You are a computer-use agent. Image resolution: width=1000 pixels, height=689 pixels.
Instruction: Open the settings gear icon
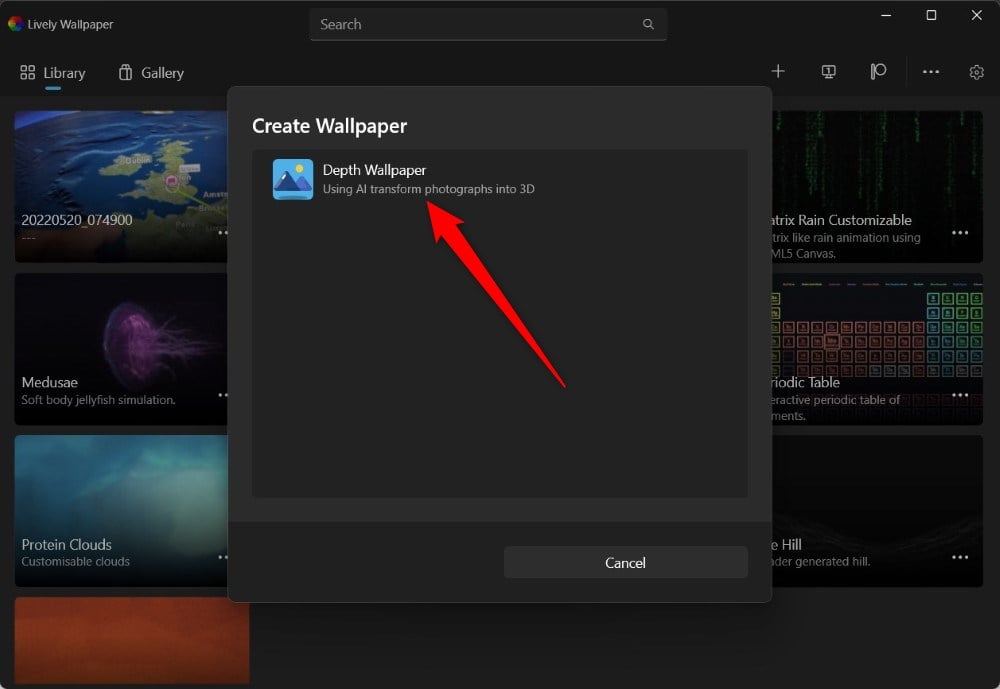(x=976, y=72)
